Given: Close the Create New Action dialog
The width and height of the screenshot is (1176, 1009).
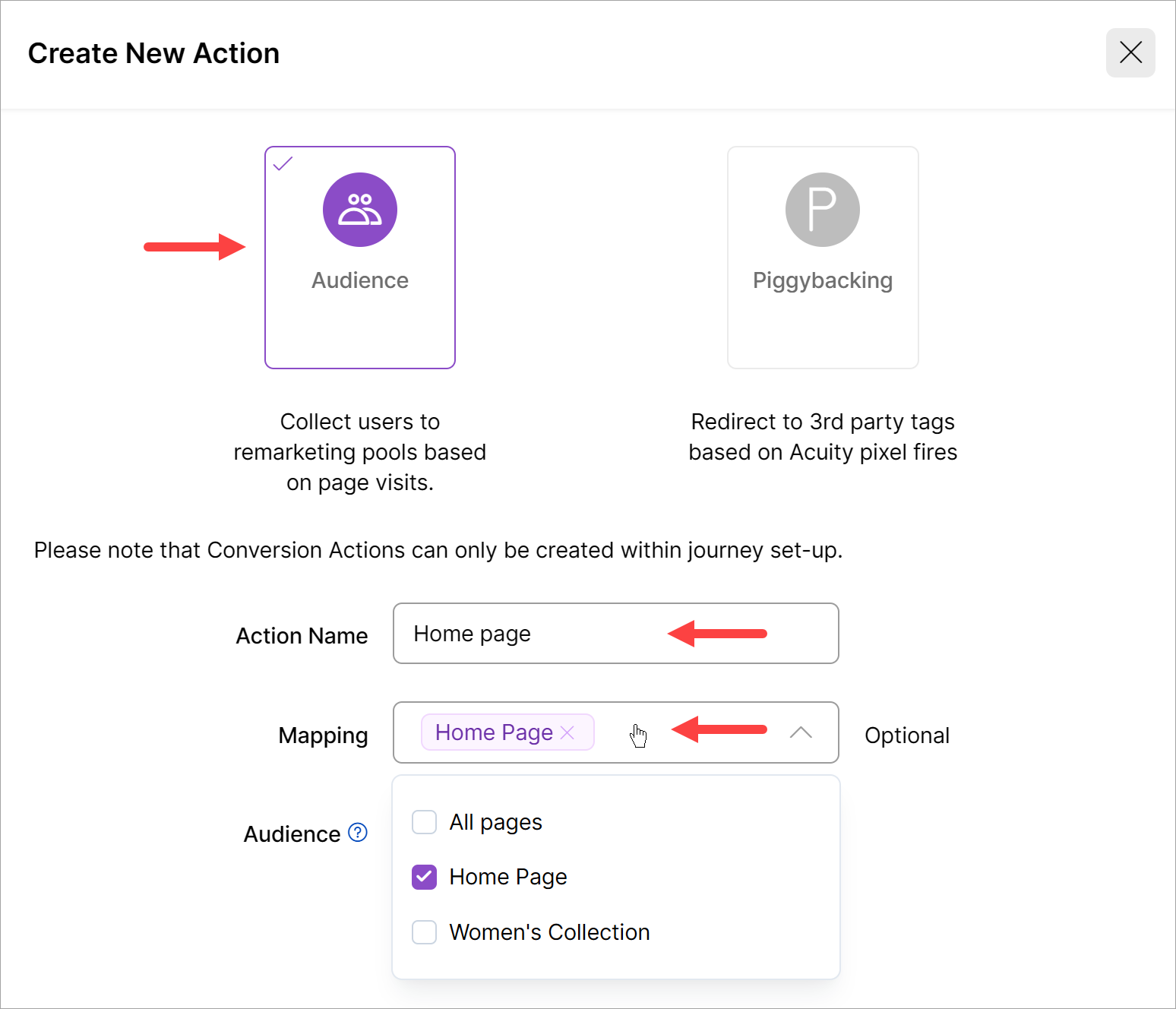Looking at the screenshot, I should pos(1130,53).
